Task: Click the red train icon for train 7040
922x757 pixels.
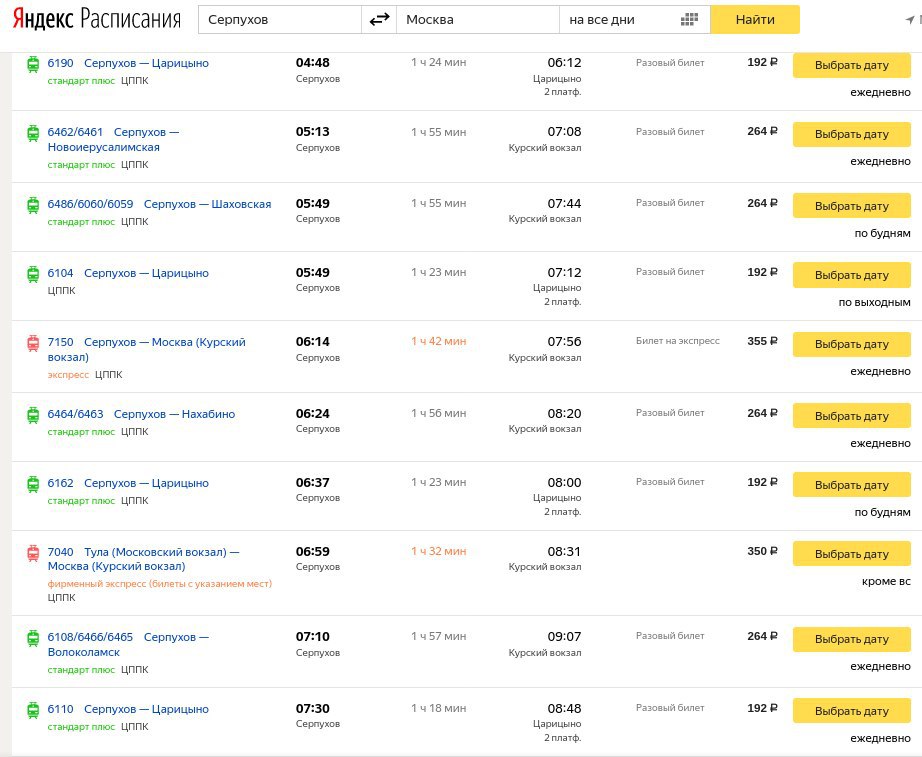Action: [x=34, y=553]
